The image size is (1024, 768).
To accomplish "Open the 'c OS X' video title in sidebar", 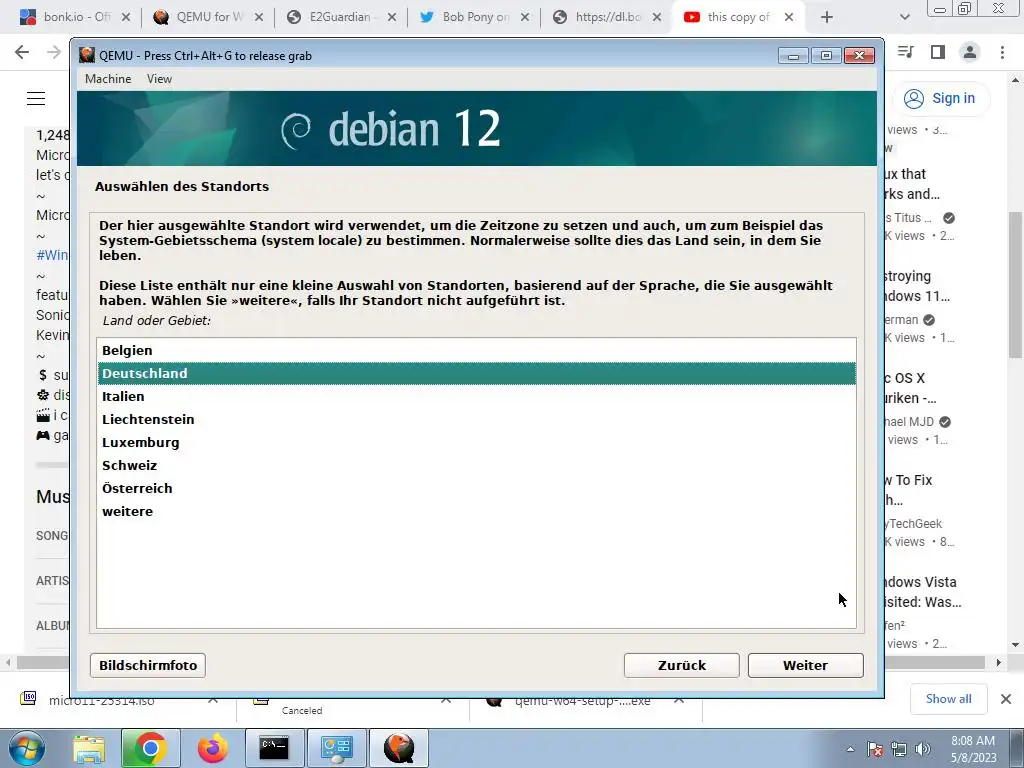I will tap(910, 388).
